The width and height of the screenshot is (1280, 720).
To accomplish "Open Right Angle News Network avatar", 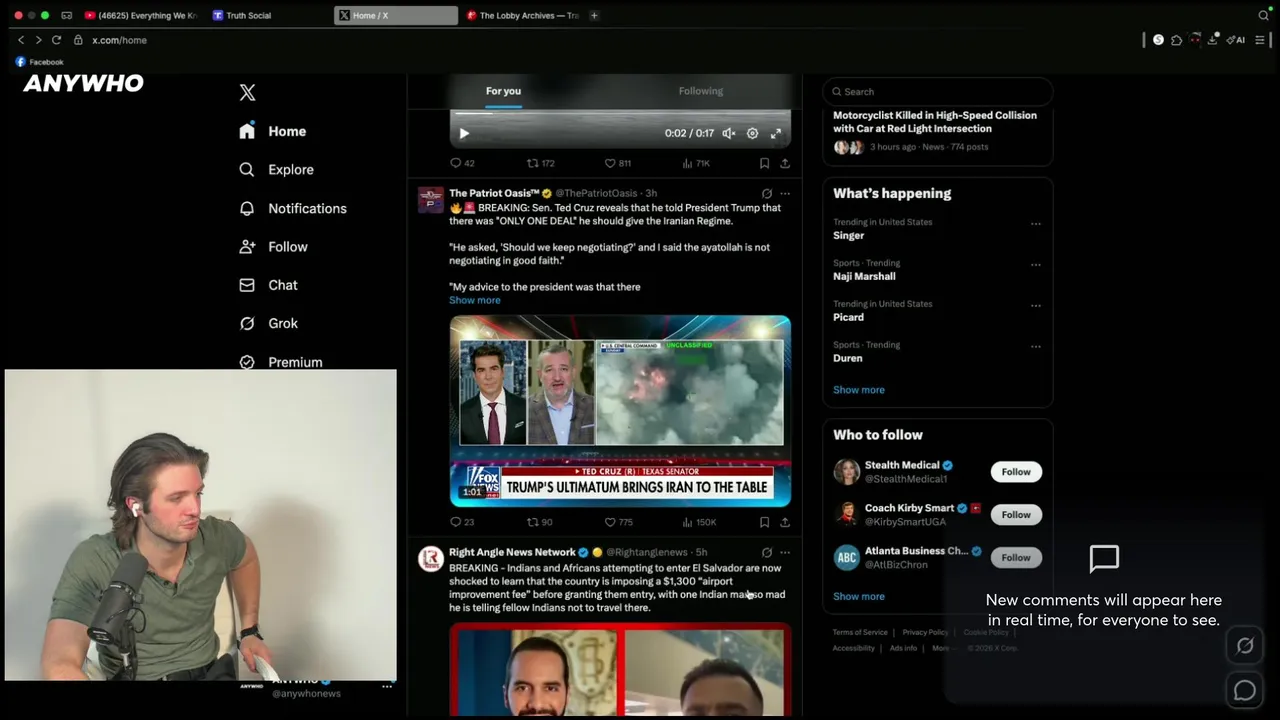I will click(431, 559).
